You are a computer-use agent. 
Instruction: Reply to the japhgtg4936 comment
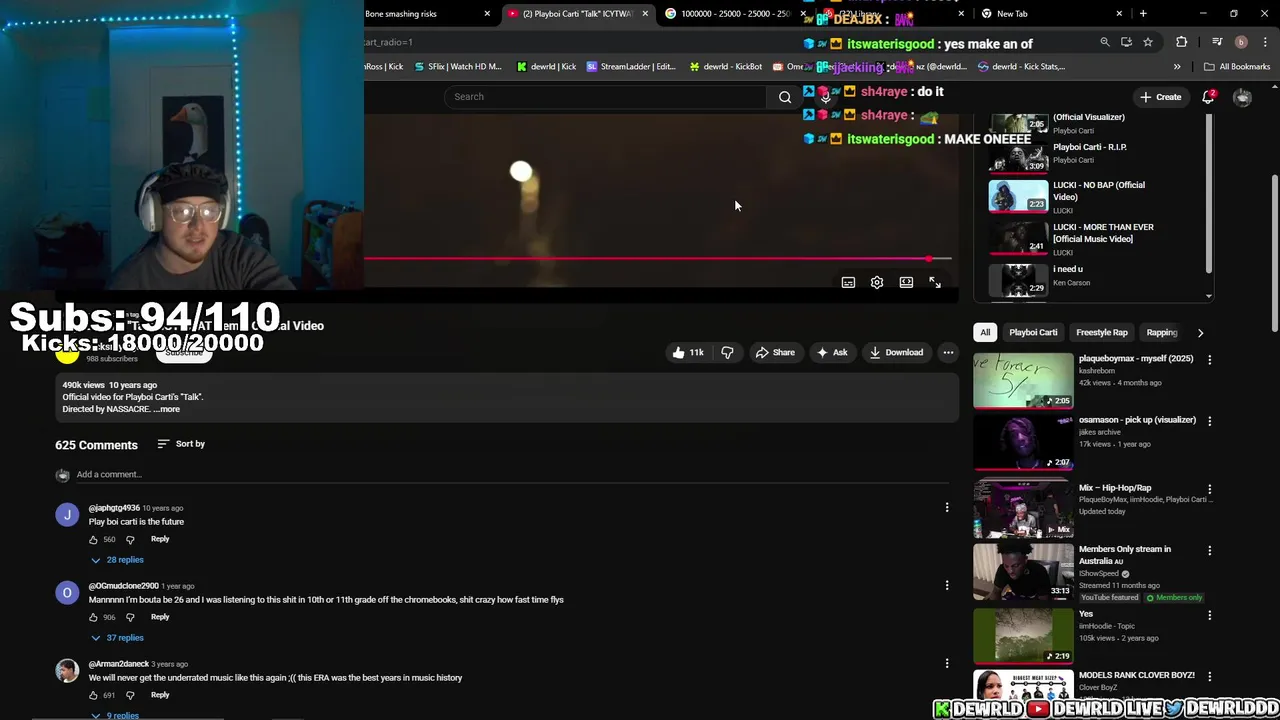(160, 539)
